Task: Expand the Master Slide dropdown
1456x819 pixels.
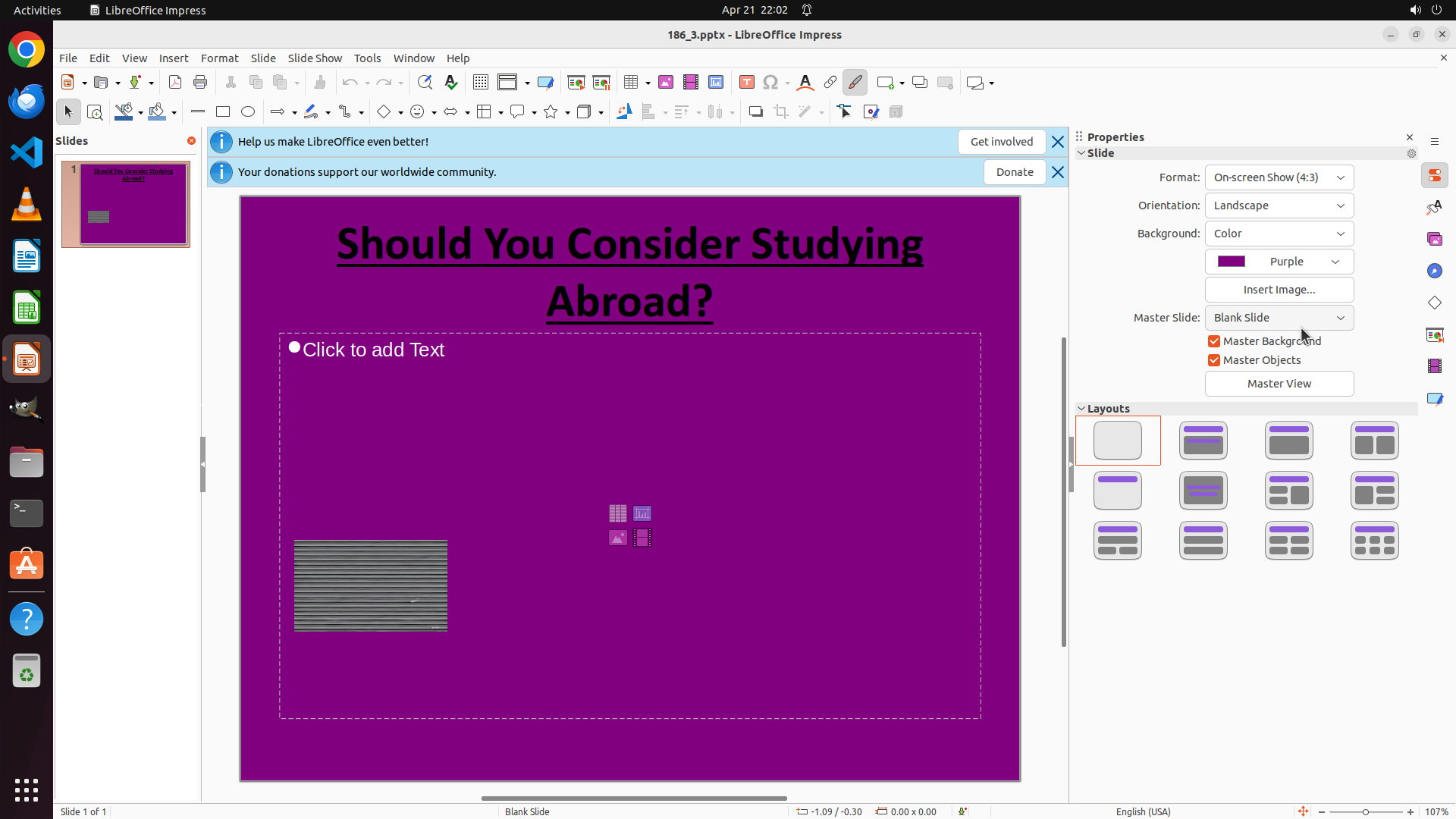Action: (1279, 318)
